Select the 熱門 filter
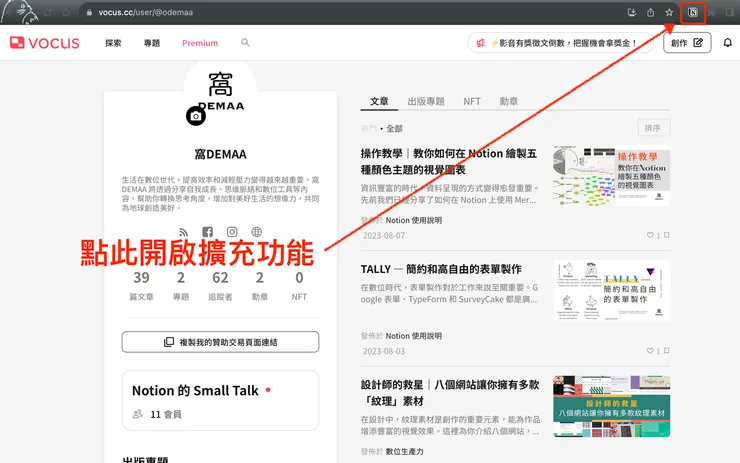740x463 pixels. tap(369, 128)
